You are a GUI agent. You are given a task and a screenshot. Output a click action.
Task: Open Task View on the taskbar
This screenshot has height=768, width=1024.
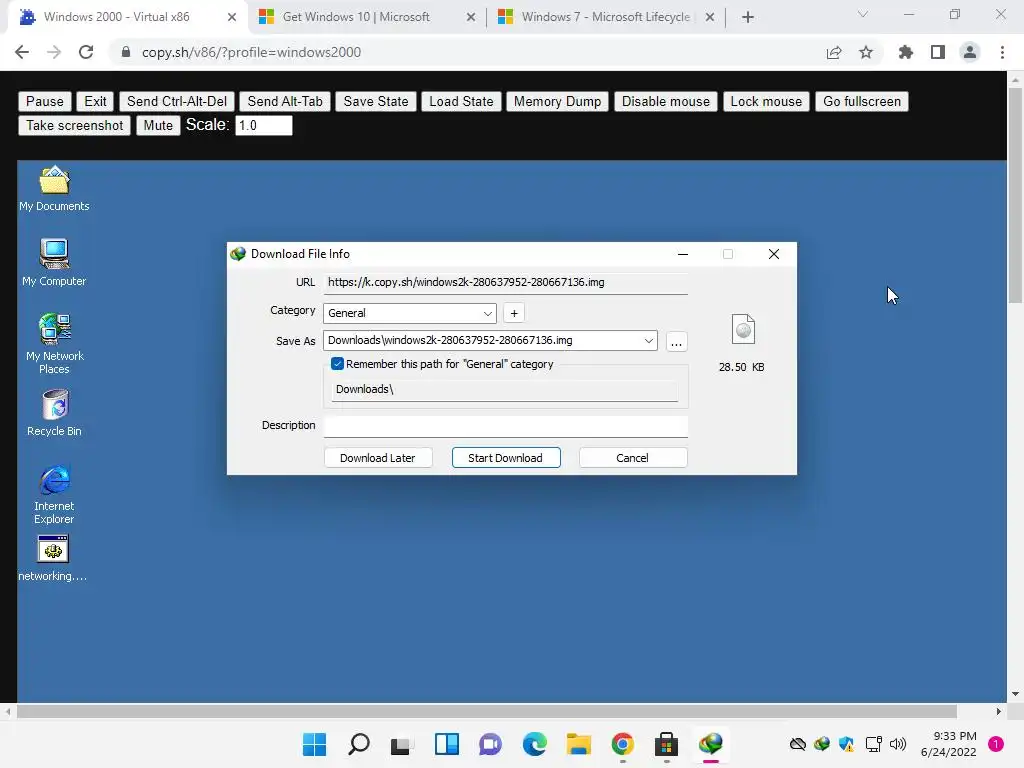pos(402,744)
